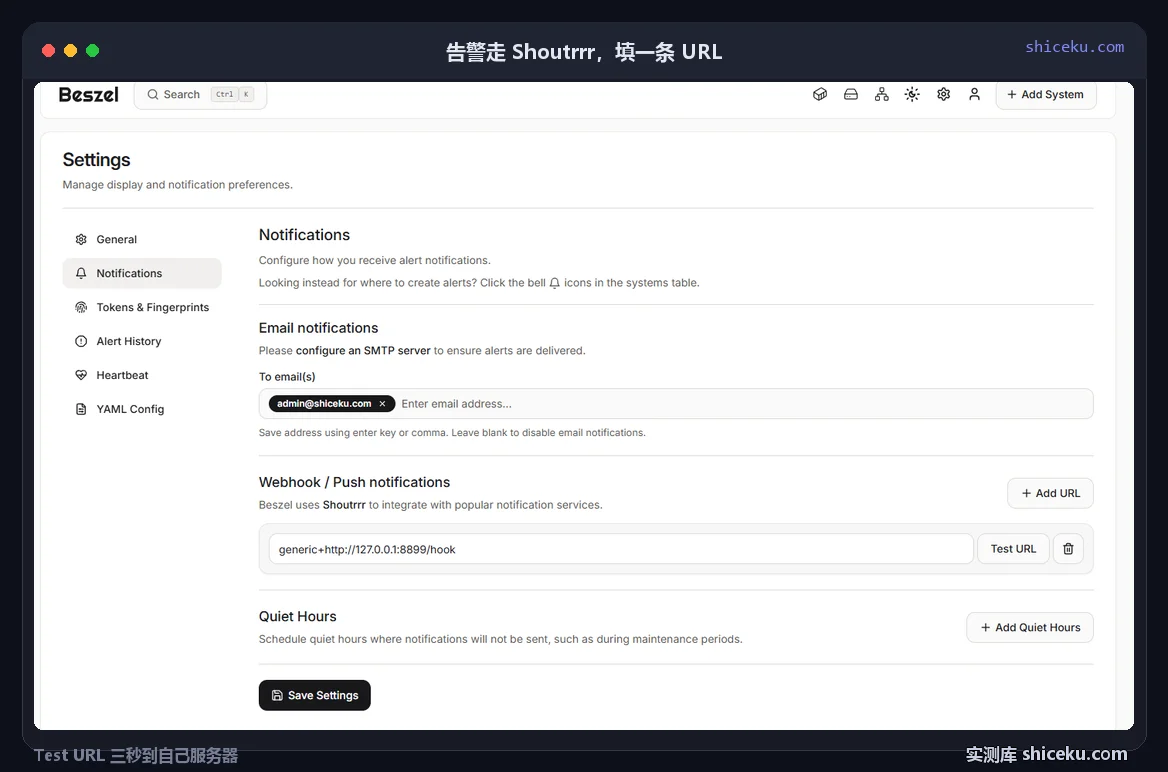This screenshot has width=1168, height=772.
Task: Select General settings tab
Action: (x=142, y=239)
